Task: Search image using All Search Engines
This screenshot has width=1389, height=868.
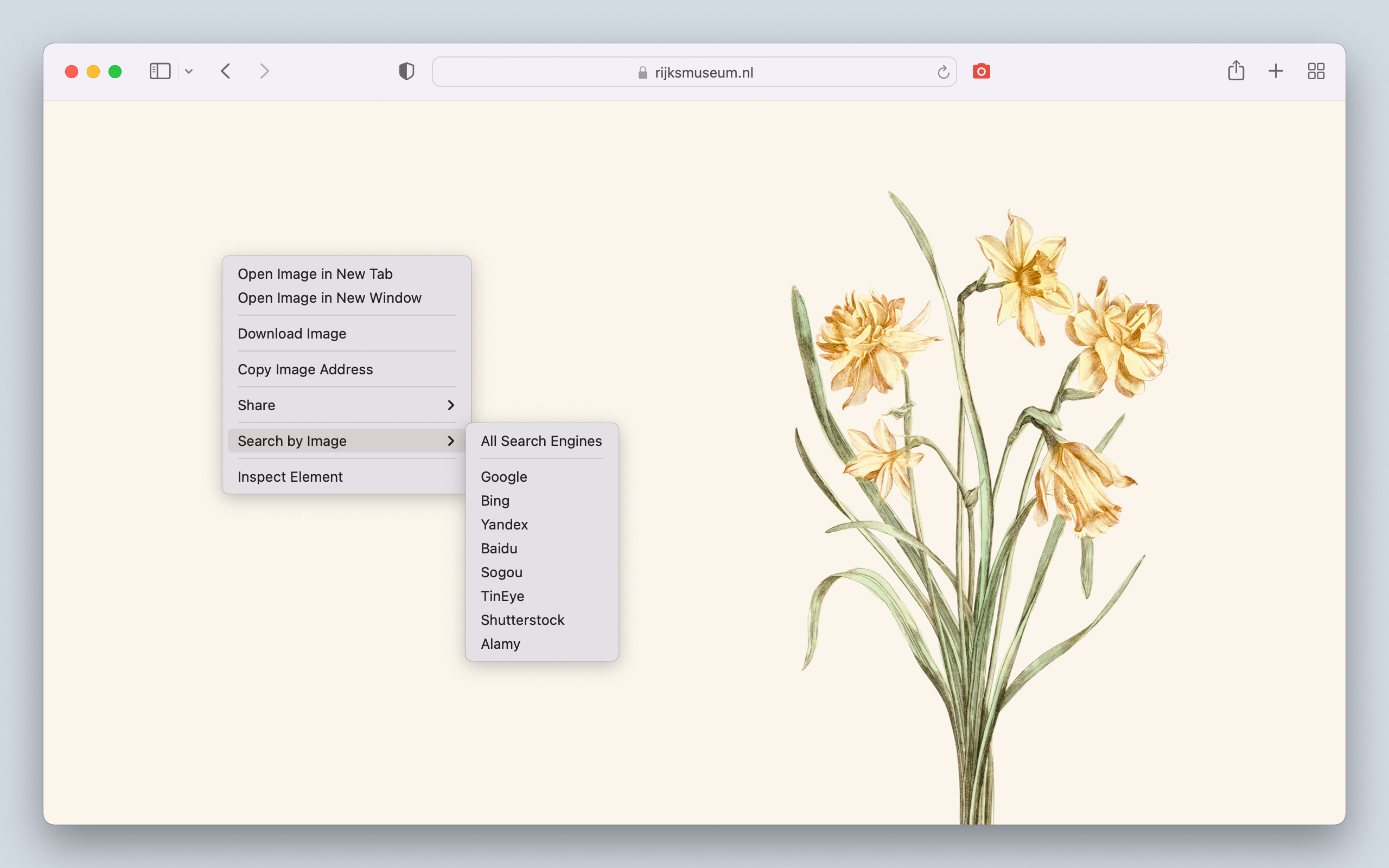Action: [540, 441]
